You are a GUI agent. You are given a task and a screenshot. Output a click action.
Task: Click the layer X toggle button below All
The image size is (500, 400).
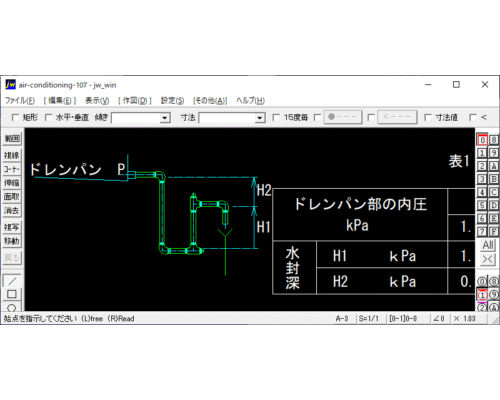pyautogui.click(x=488, y=259)
